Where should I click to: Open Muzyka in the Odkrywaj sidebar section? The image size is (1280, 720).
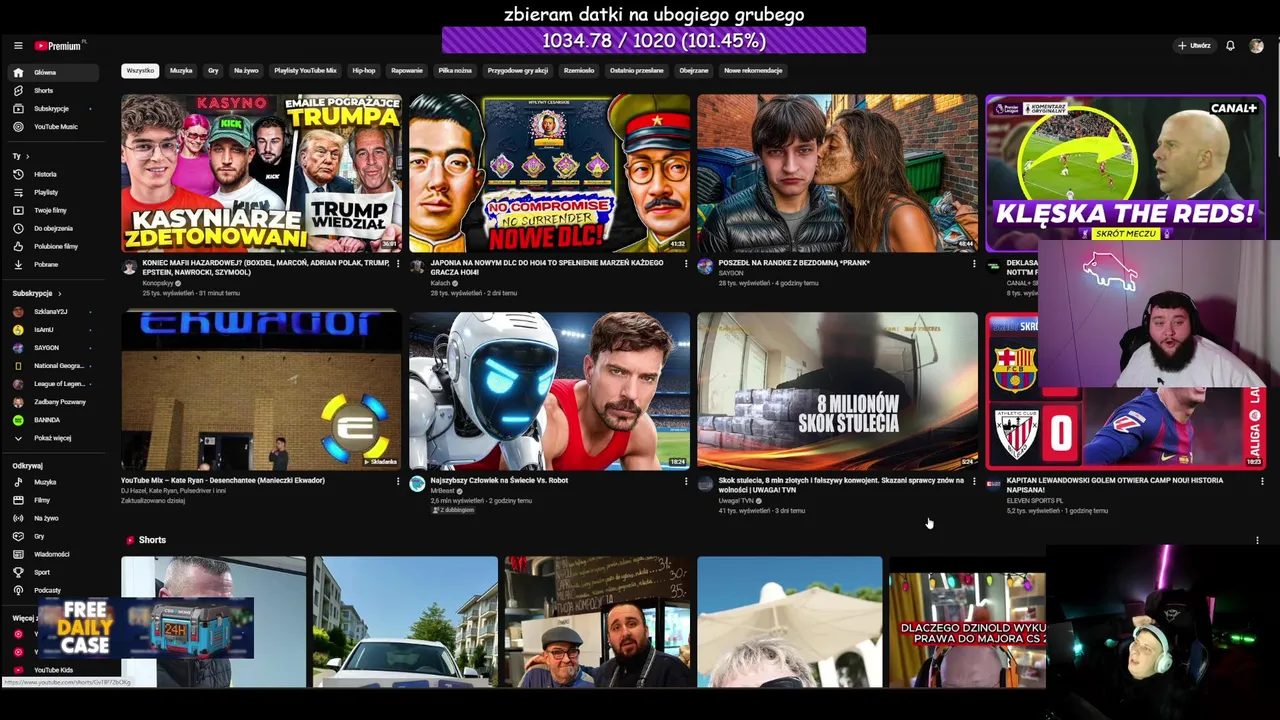click(x=53, y=482)
